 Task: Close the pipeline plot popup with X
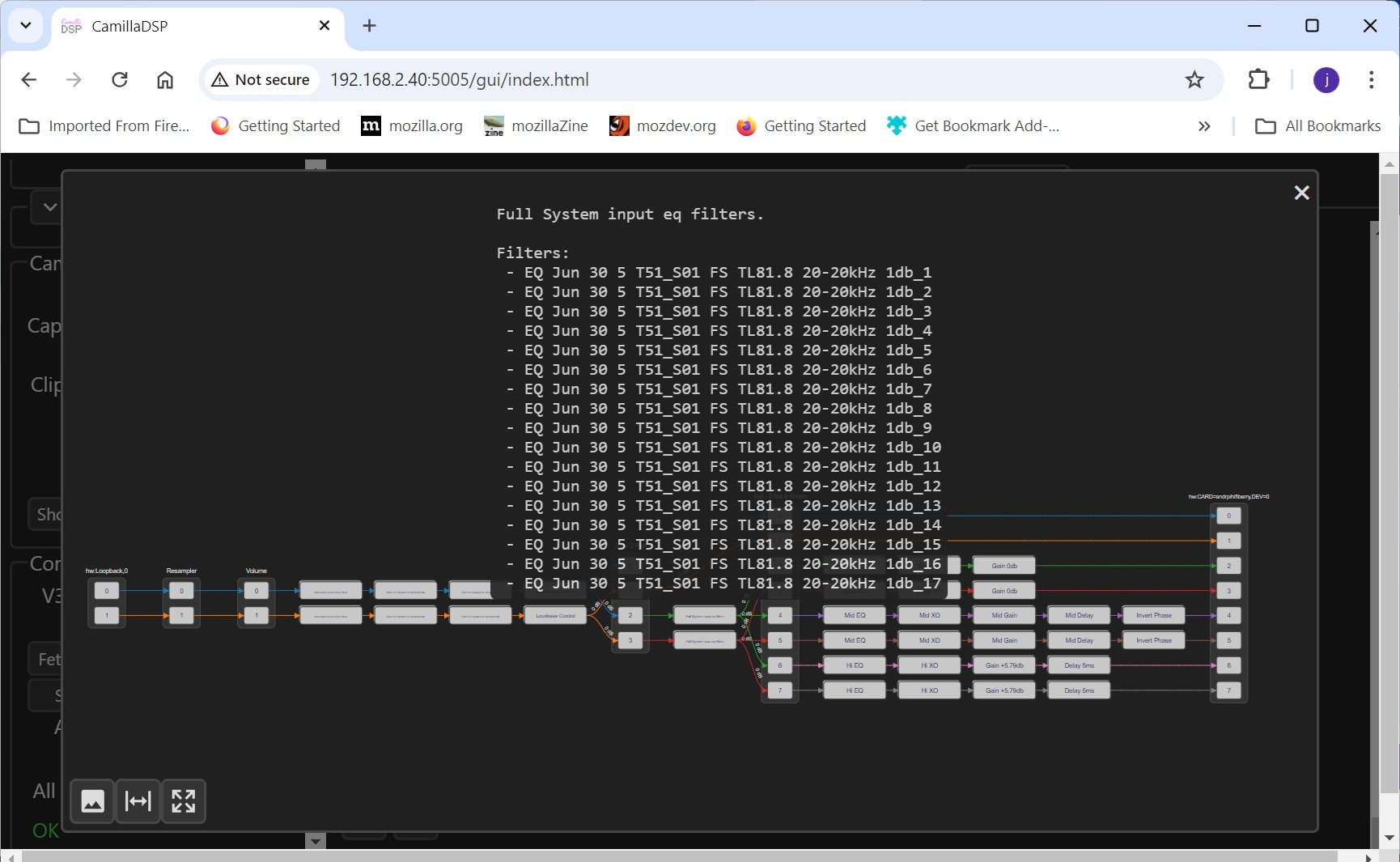(x=1301, y=193)
